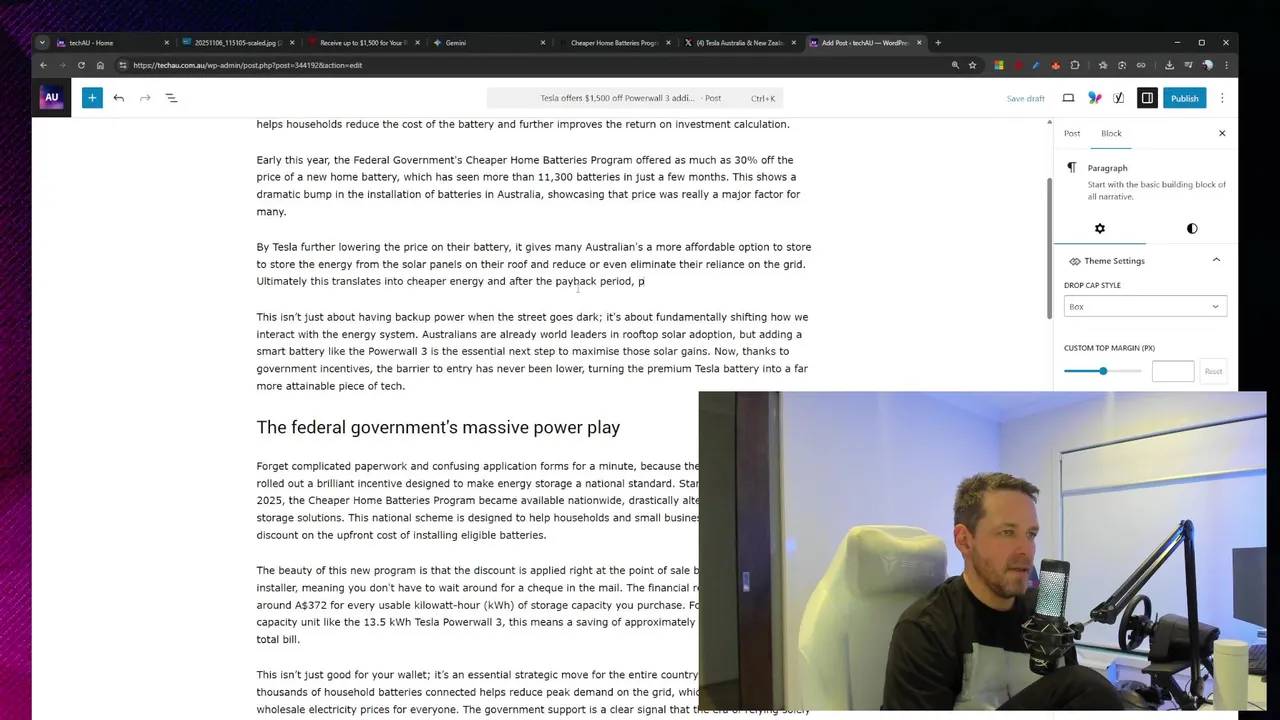The width and height of the screenshot is (1280, 720).
Task: Open a new browser tab
Action: tap(938, 43)
